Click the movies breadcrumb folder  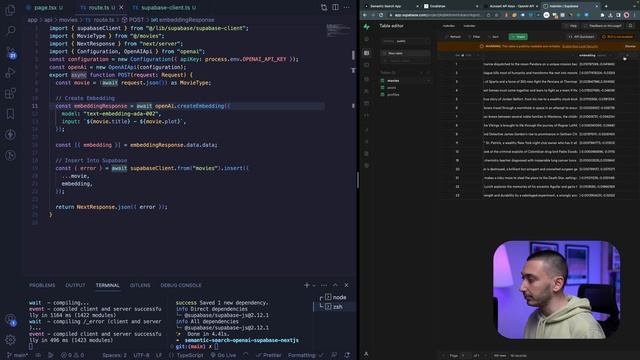[x=68, y=20]
